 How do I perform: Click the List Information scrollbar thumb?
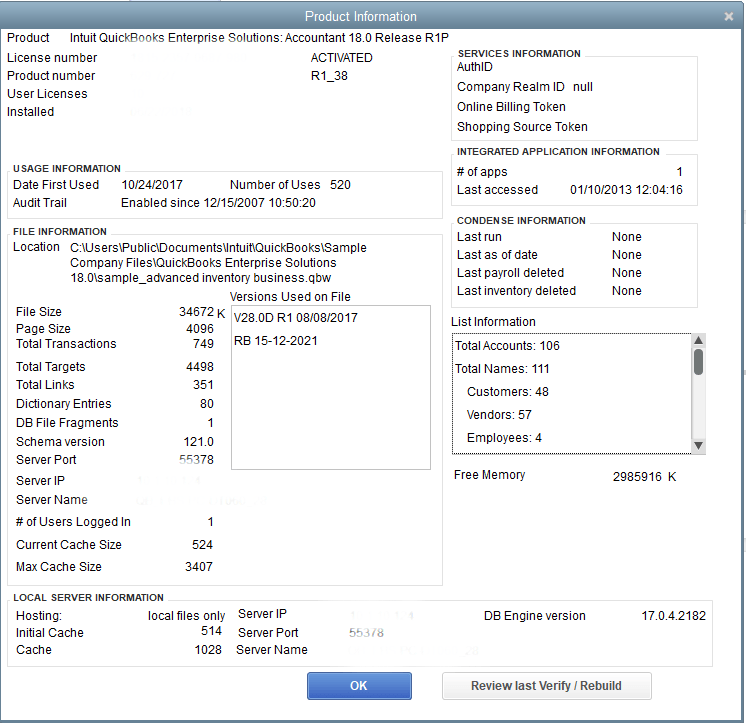click(x=698, y=362)
